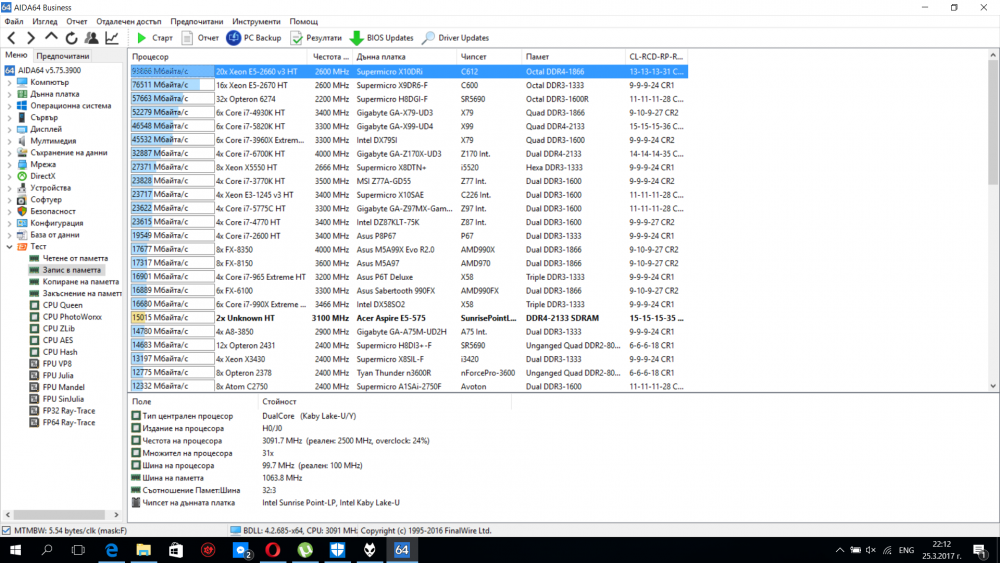Open Резултати in the toolbar
Image resolution: width=1000 pixels, height=563 pixels.
(x=316, y=38)
